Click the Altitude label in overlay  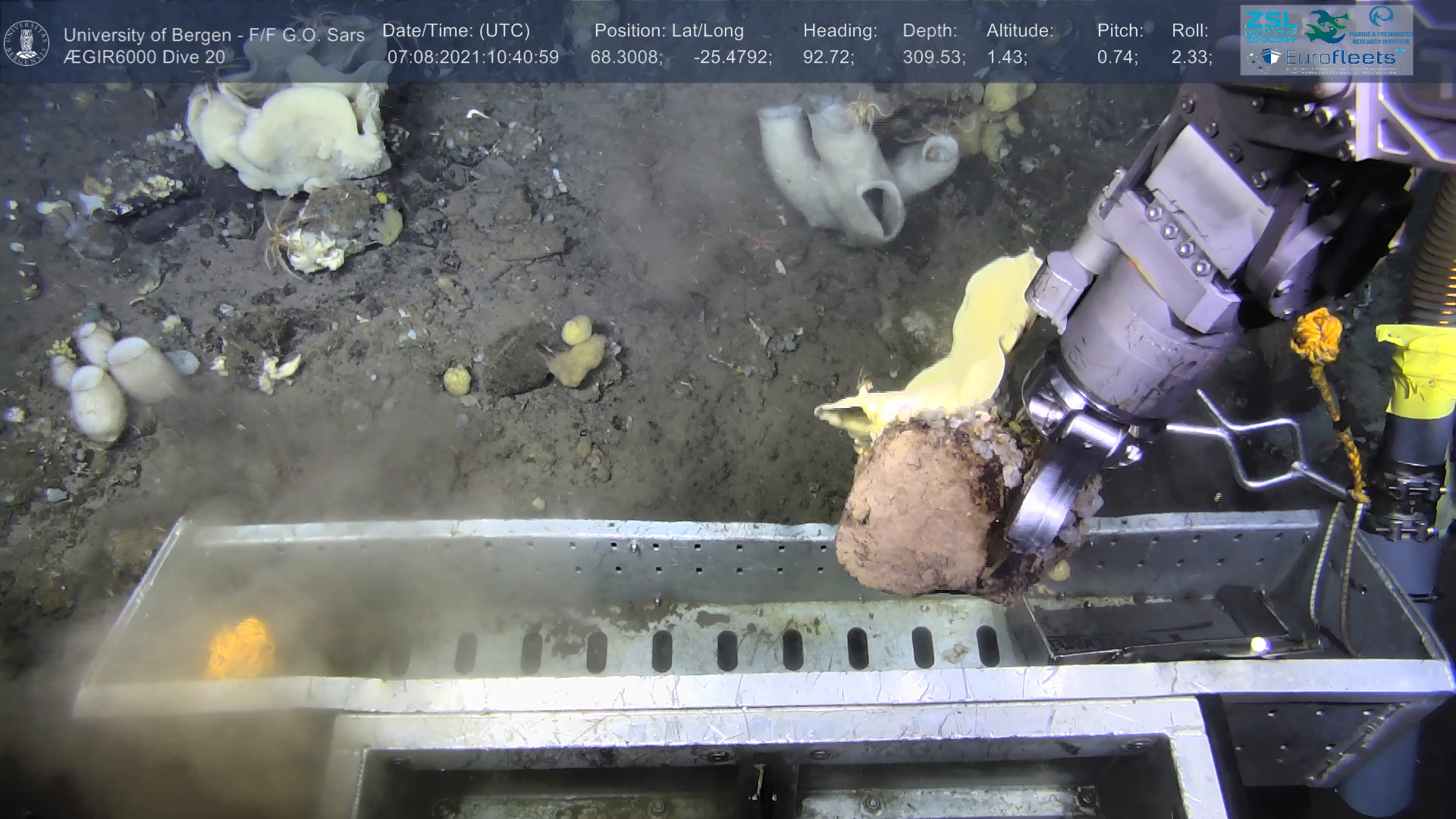pyautogui.click(x=1020, y=31)
